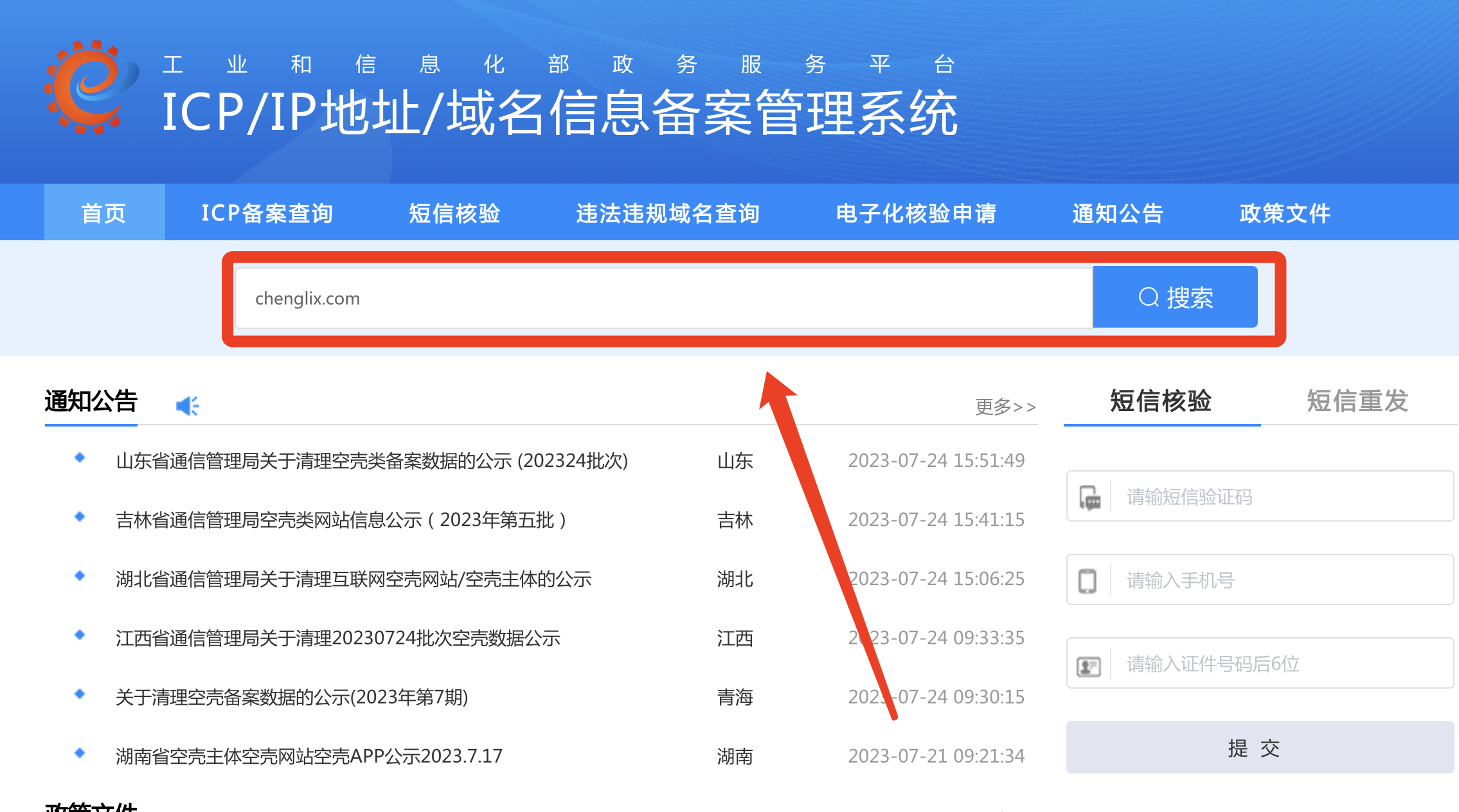Open 违法违规域名查询 from the navigation bar

(668, 213)
